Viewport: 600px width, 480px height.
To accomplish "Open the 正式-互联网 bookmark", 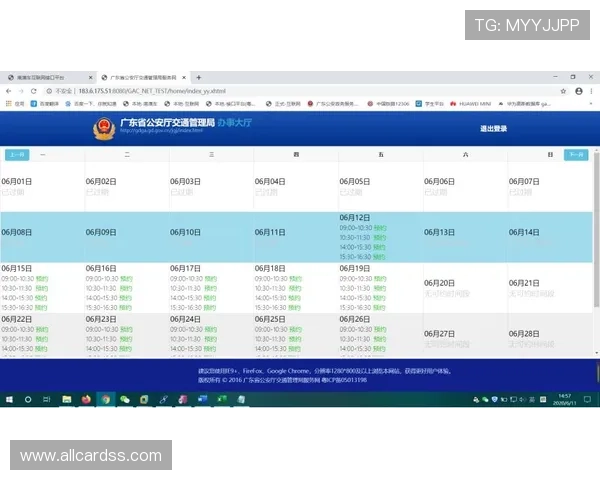I will click(283, 104).
